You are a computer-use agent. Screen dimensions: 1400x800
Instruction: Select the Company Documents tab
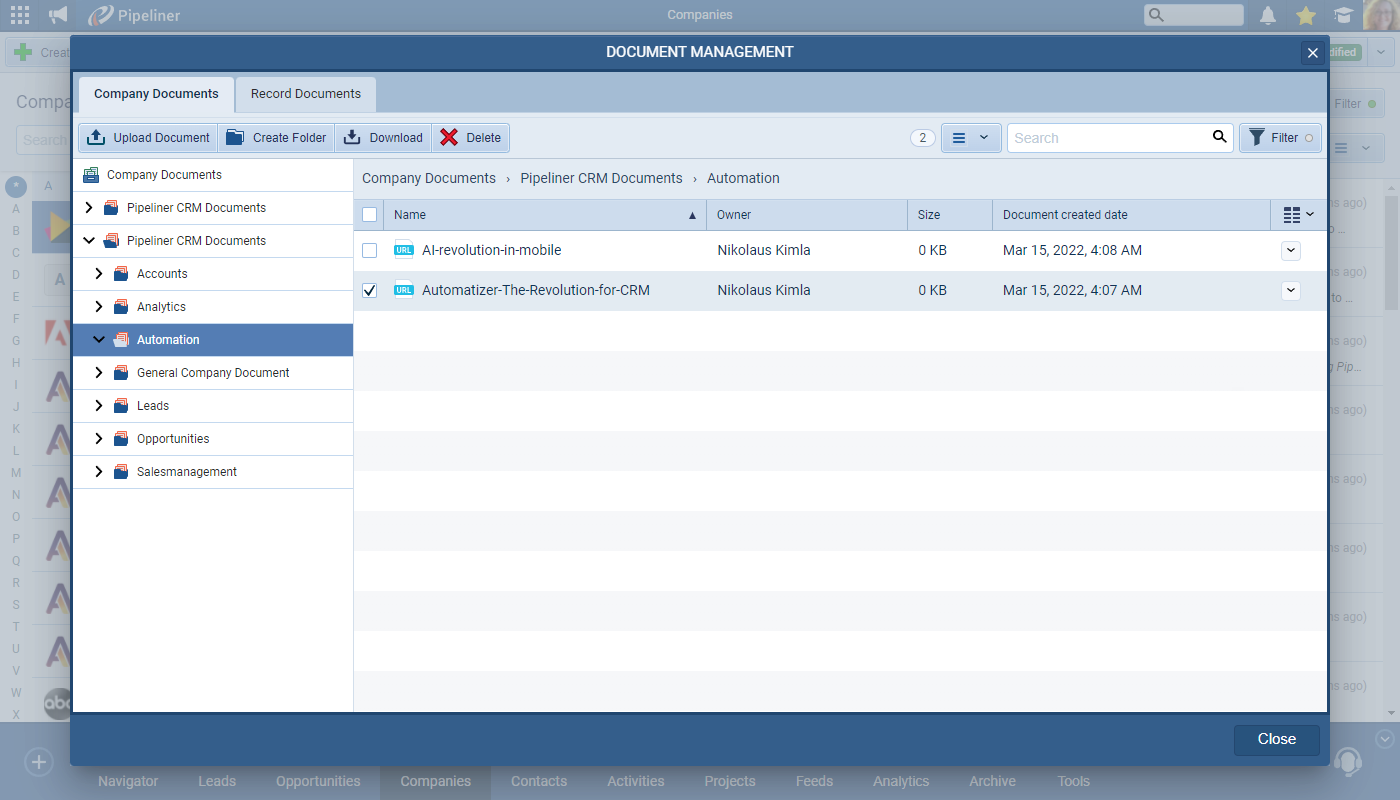156,94
